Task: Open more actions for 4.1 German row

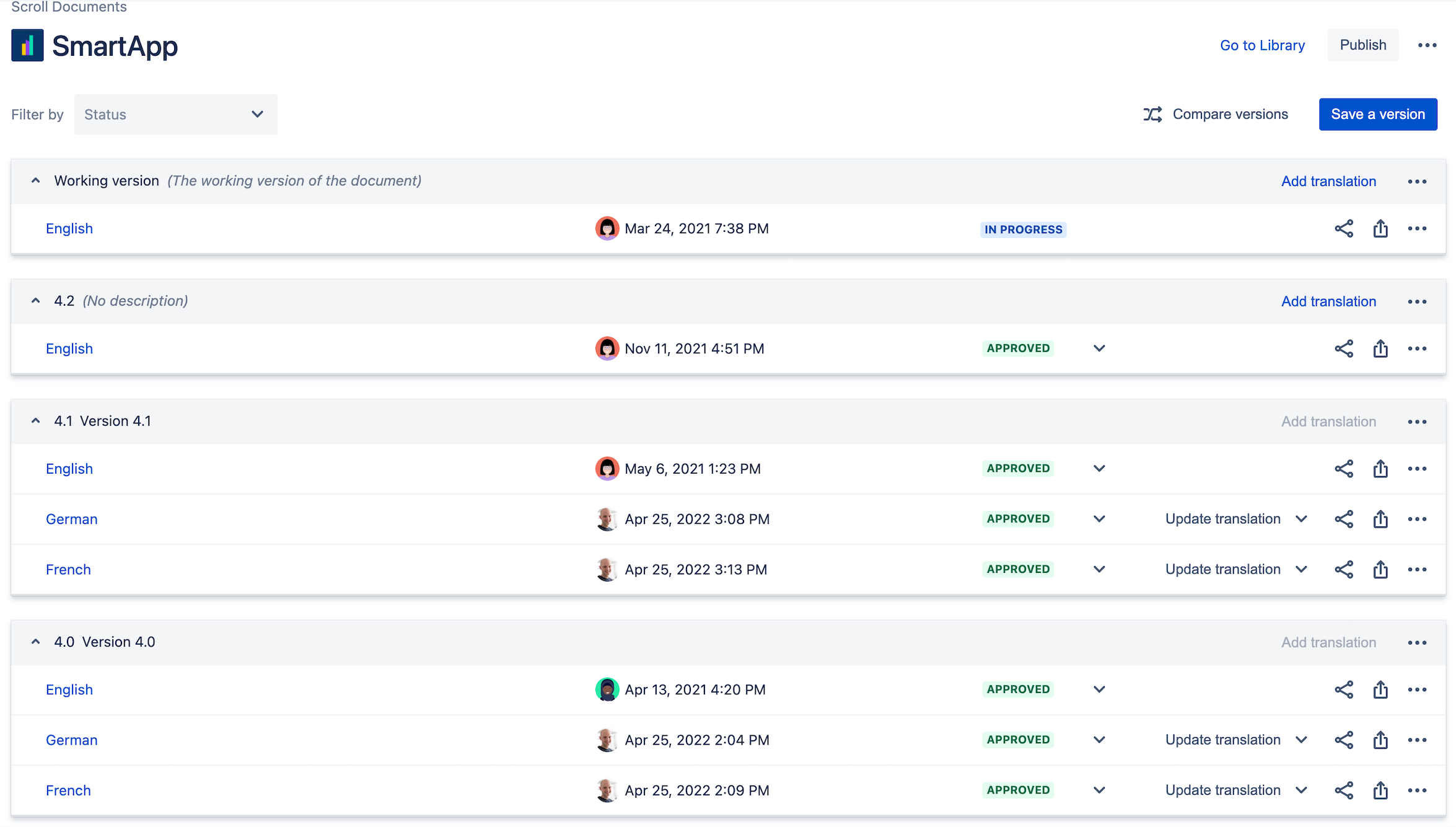Action: (x=1416, y=520)
